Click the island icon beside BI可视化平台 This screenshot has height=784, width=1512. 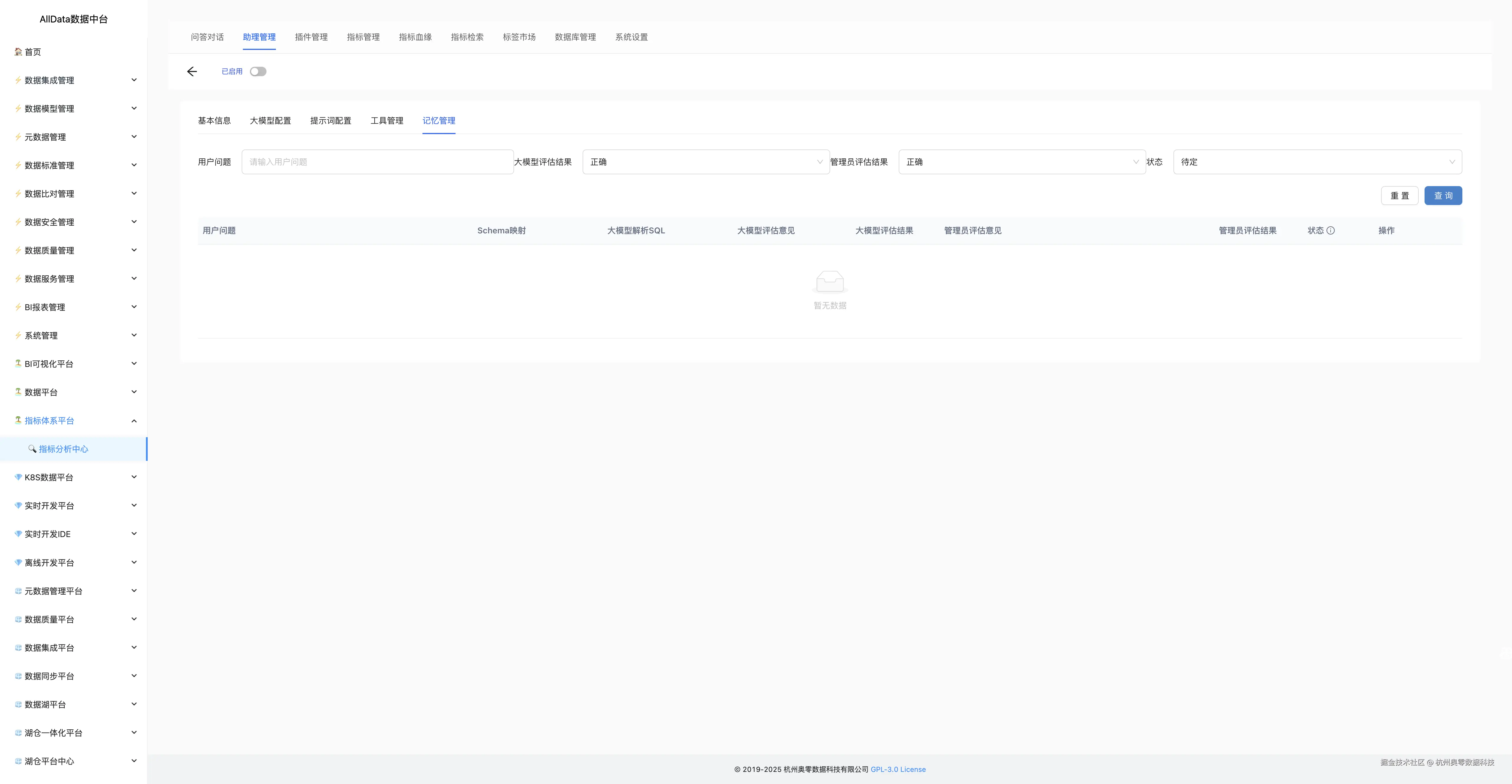[x=18, y=363]
